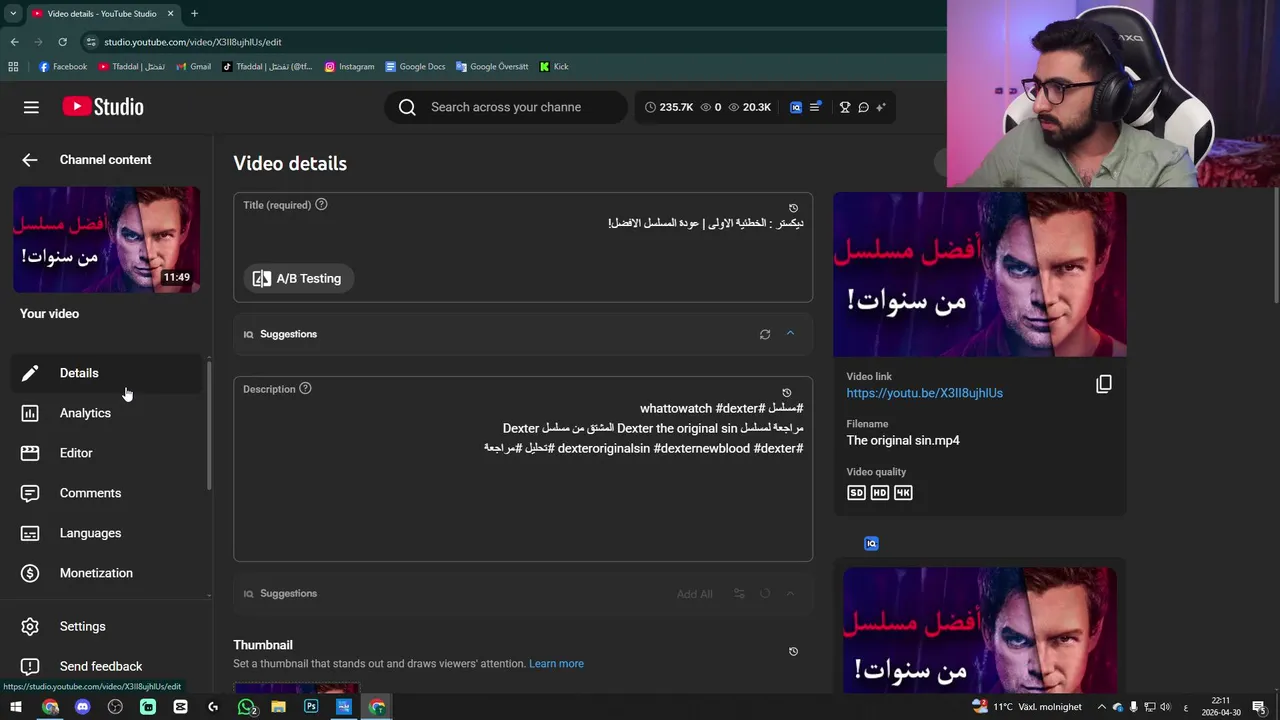Click the browser address bar URL

click(192, 42)
